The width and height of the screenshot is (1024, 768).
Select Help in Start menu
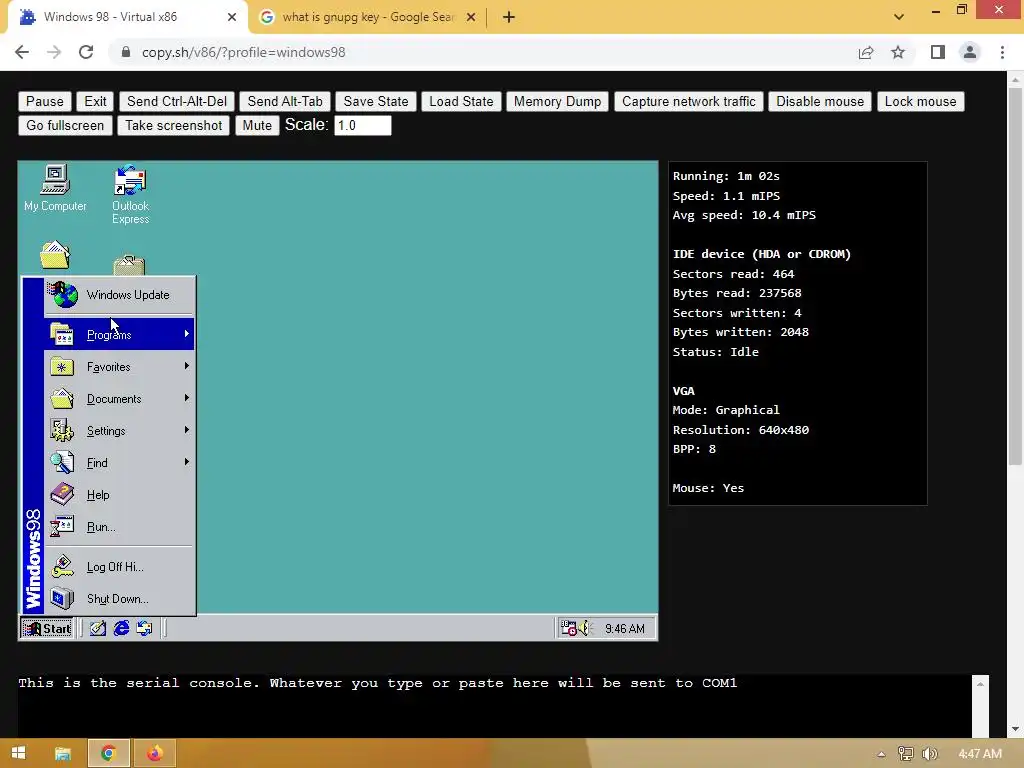click(x=120, y=494)
